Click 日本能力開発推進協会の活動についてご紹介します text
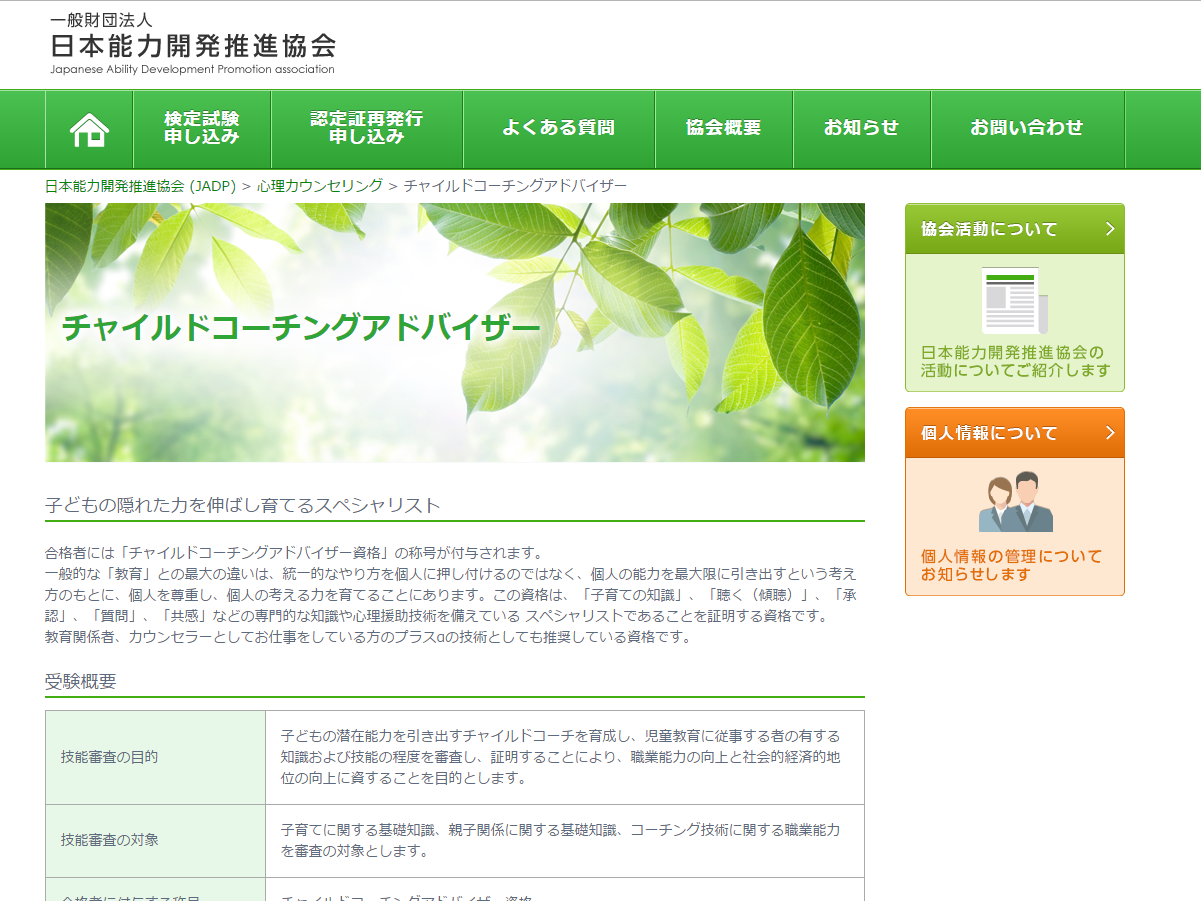 coord(1015,361)
